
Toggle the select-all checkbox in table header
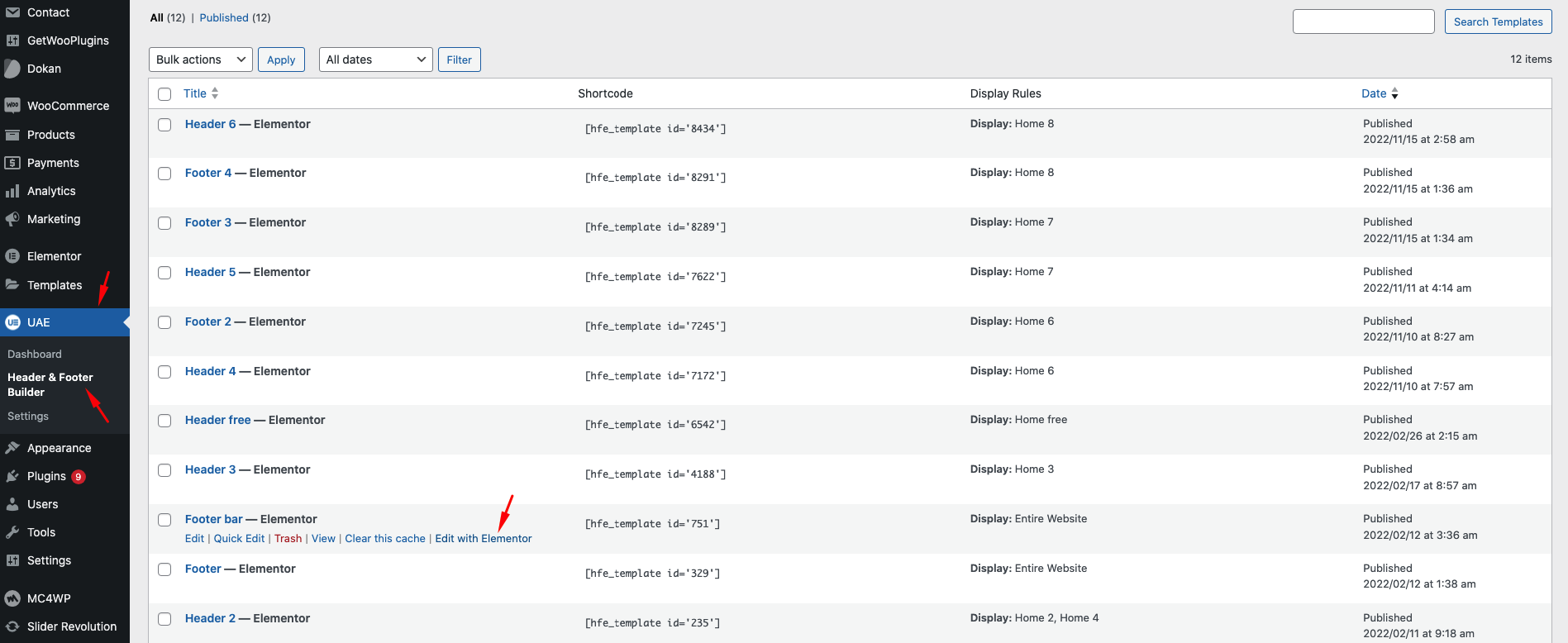click(164, 94)
